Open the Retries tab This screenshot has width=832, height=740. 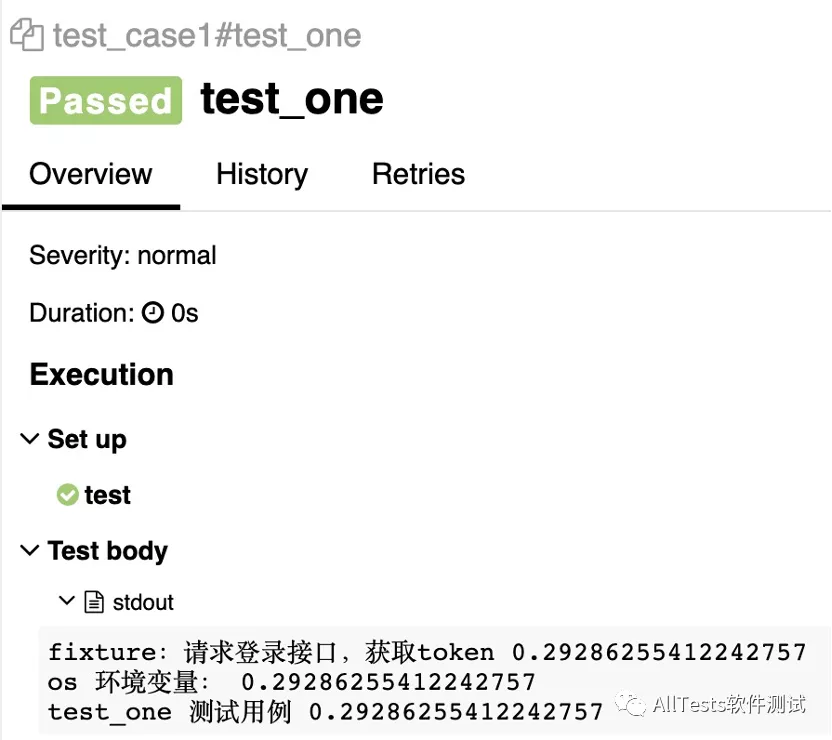[x=418, y=174]
